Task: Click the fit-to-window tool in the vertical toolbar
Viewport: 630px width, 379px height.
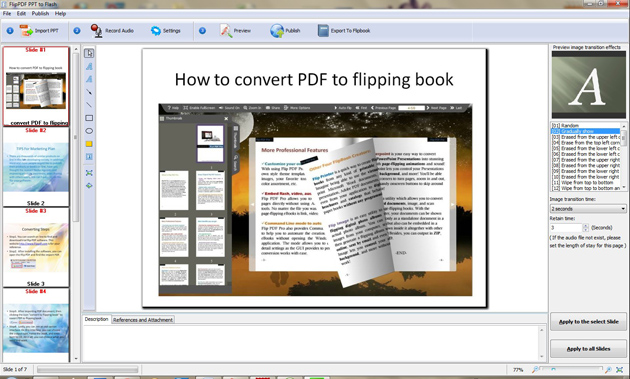Action: coord(89,172)
